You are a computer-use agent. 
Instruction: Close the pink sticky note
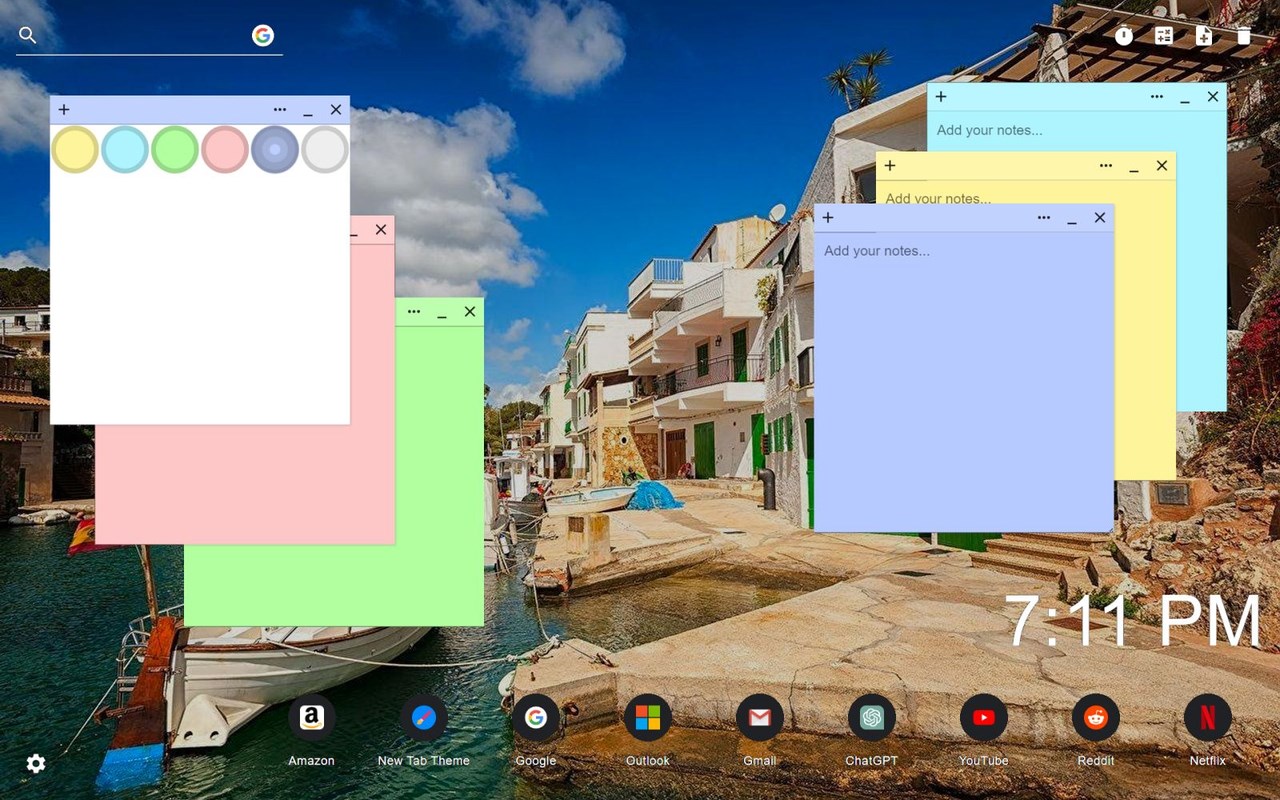pos(381,230)
